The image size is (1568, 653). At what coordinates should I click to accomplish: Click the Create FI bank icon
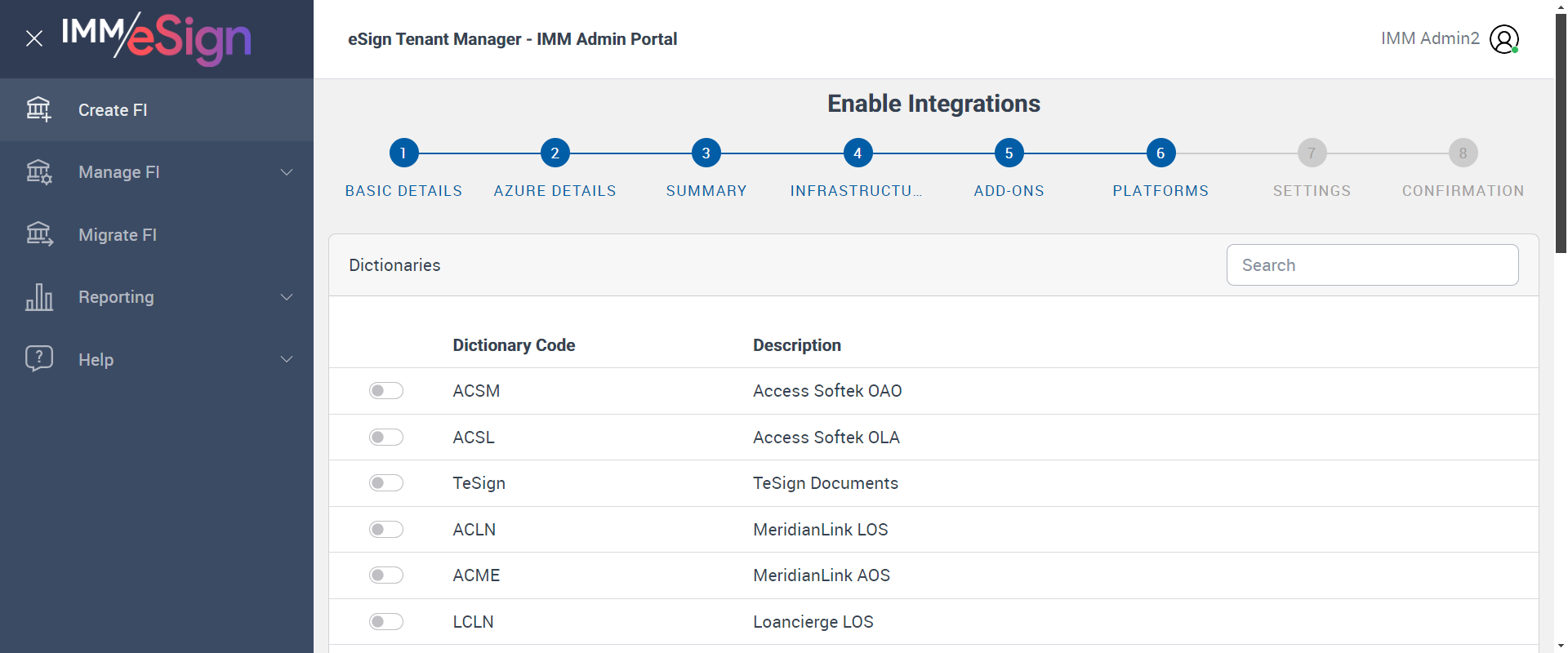38,109
